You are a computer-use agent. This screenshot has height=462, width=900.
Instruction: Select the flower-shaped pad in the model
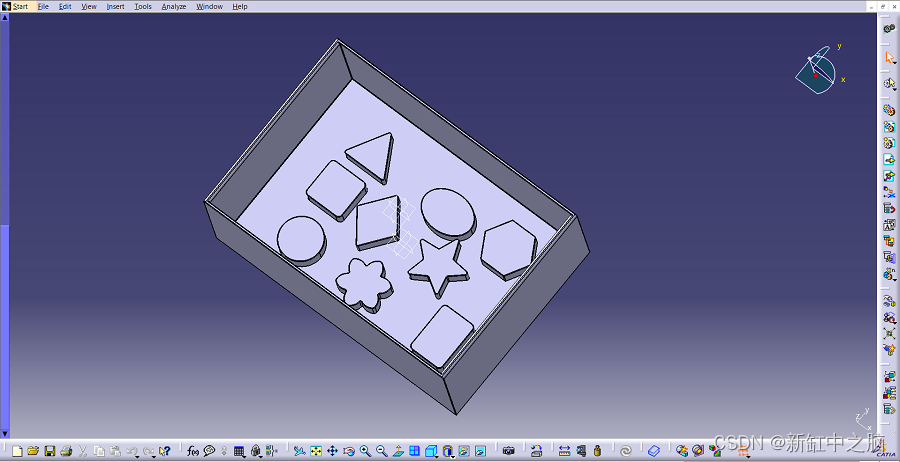point(364,284)
